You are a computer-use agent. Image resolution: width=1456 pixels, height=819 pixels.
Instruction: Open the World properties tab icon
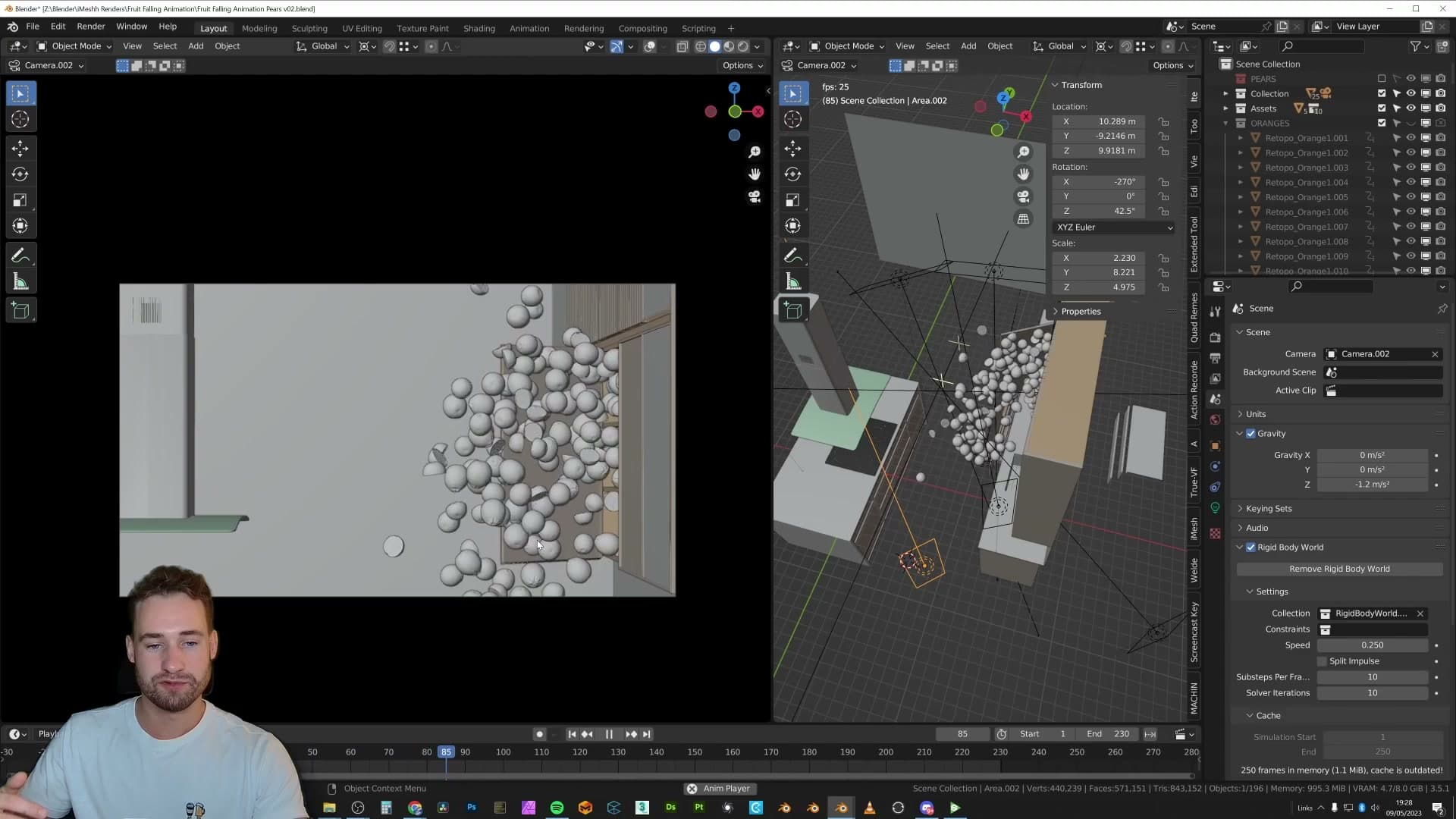(x=1215, y=420)
